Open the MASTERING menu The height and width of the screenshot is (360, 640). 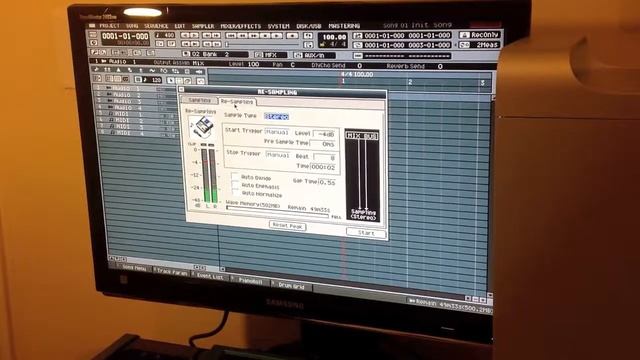pos(344,26)
